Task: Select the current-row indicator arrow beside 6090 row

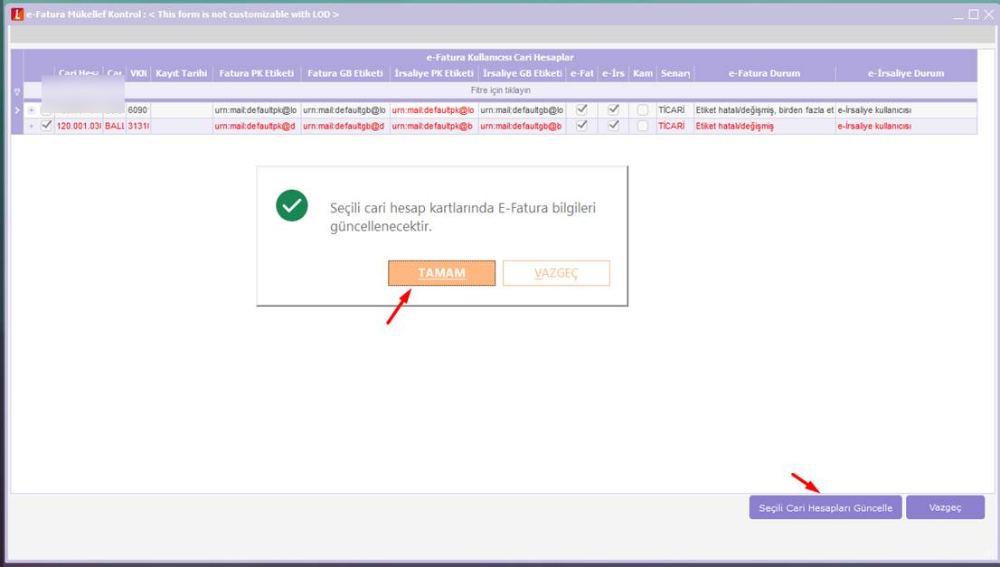Action: pyautogui.click(x=17, y=110)
